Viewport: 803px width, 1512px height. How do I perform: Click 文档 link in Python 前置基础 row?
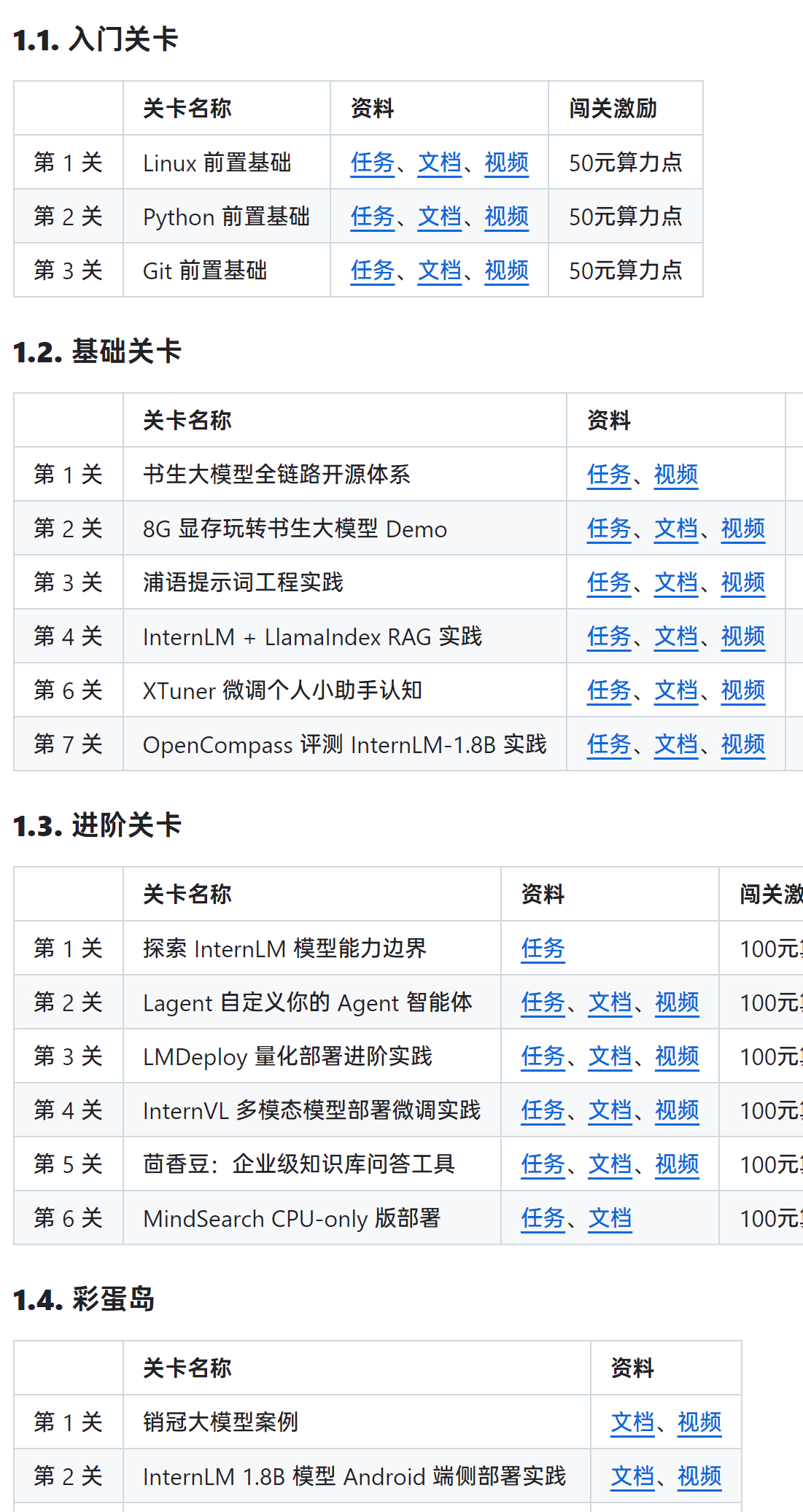[440, 217]
